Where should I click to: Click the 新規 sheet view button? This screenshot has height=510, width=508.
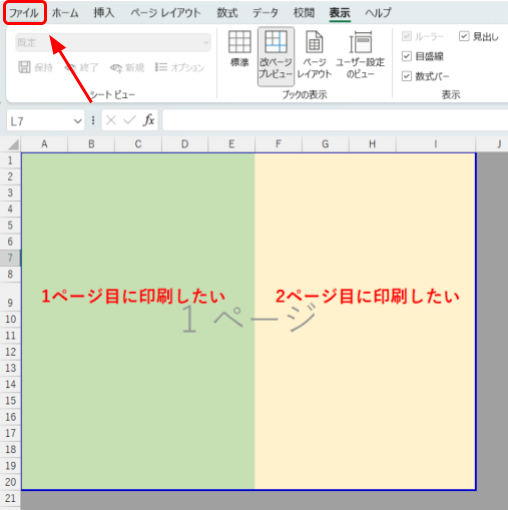point(127,68)
